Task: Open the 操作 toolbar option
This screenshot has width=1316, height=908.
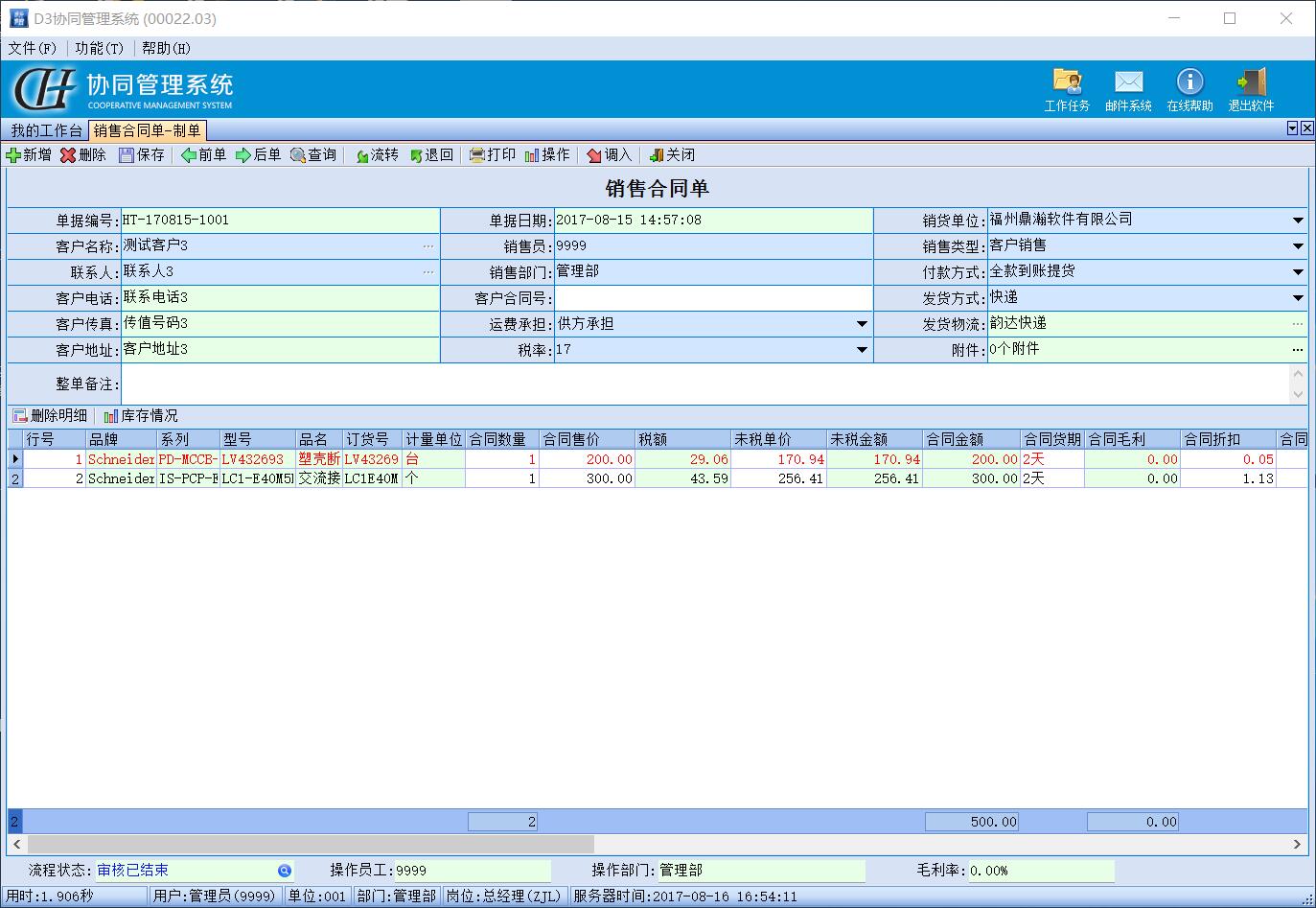Action: pyautogui.click(x=547, y=154)
